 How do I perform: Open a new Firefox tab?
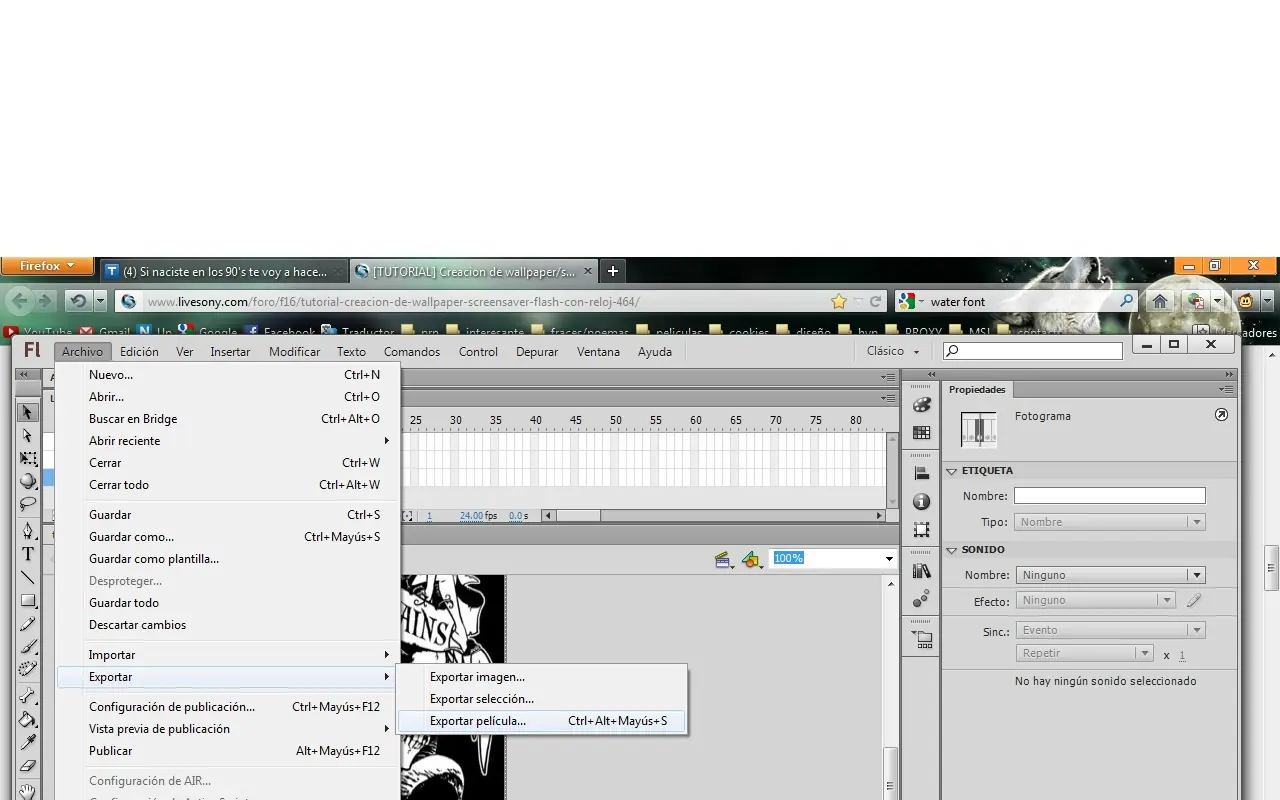pos(613,271)
